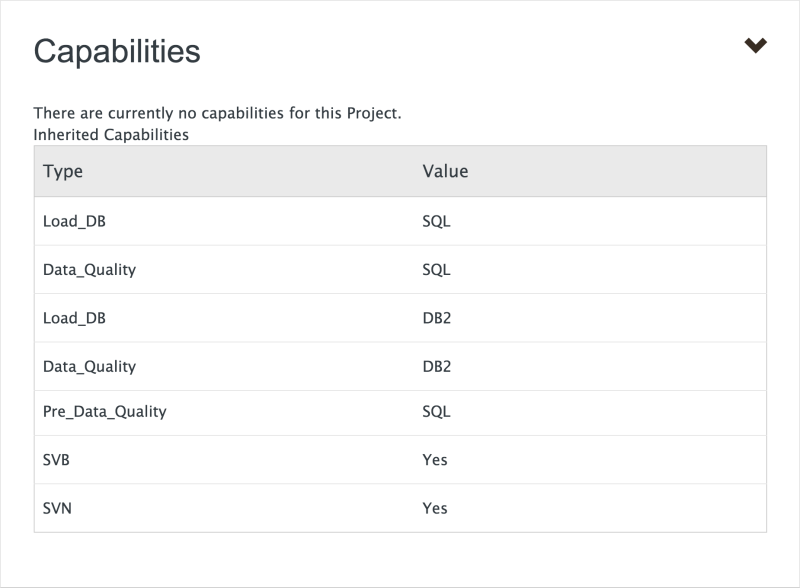
Task: Click the Yes value beside SVN
Action: tap(436, 509)
